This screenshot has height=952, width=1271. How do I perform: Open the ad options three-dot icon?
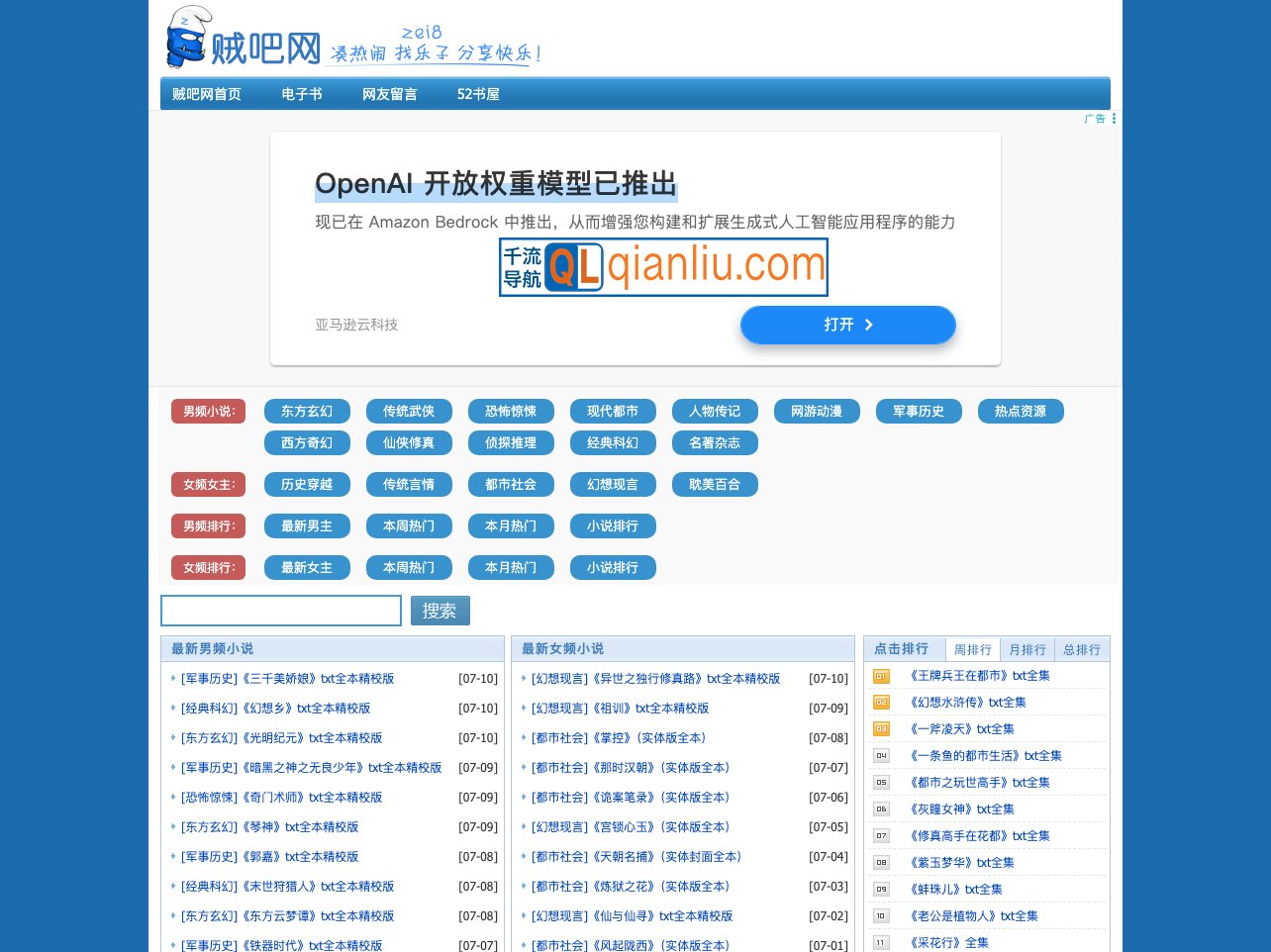1114,118
